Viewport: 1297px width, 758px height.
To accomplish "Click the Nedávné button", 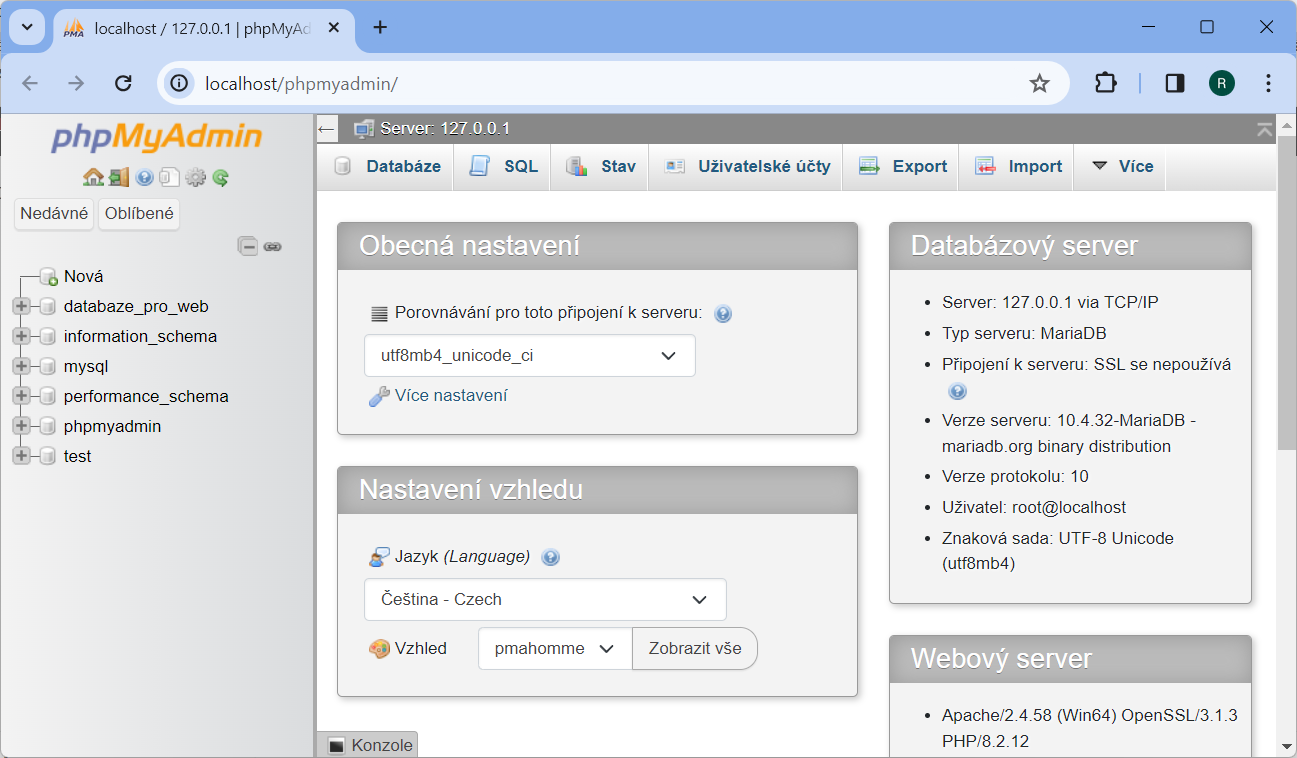I will tap(55, 213).
